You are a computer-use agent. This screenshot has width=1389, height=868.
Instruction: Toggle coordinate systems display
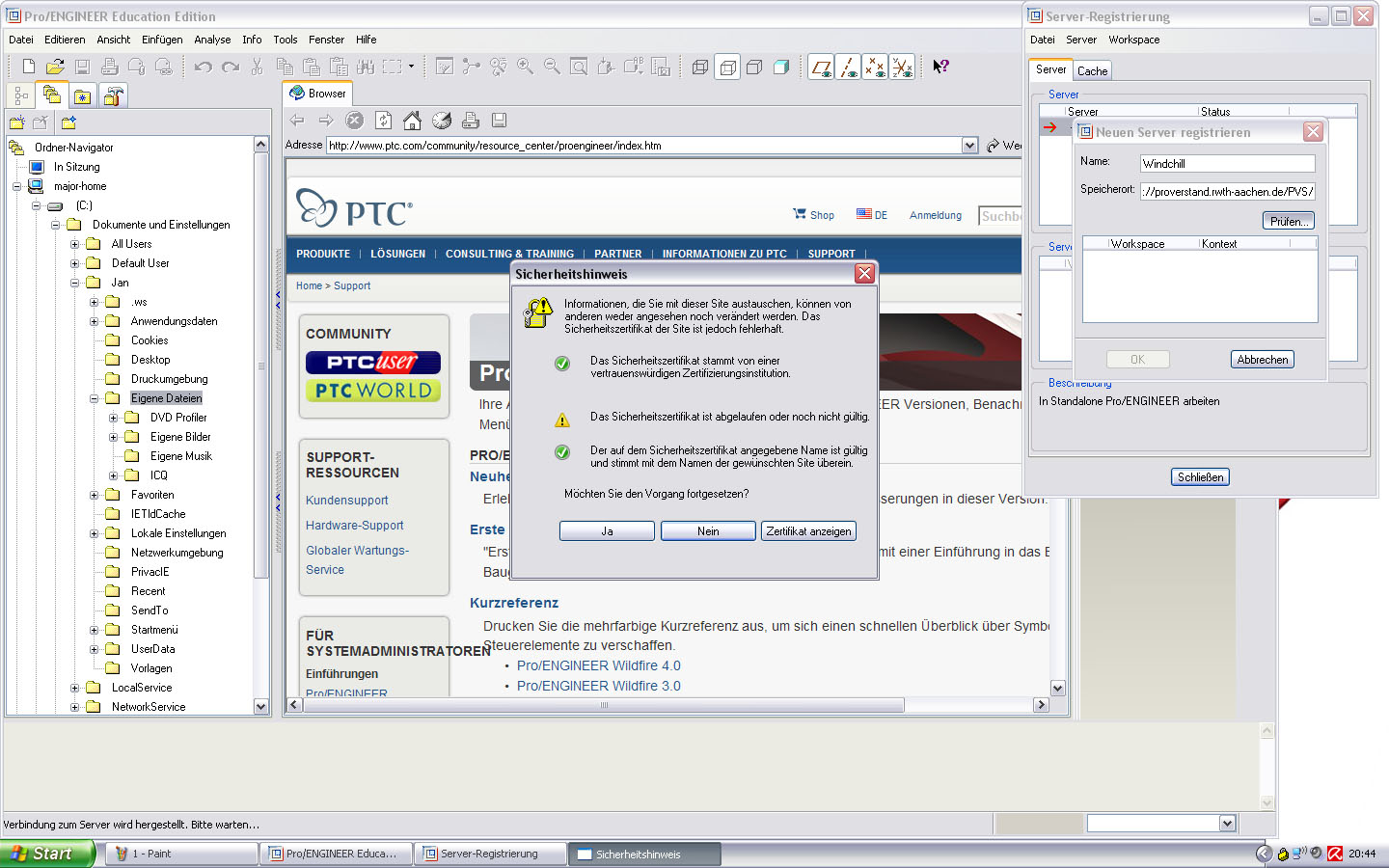click(902, 67)
